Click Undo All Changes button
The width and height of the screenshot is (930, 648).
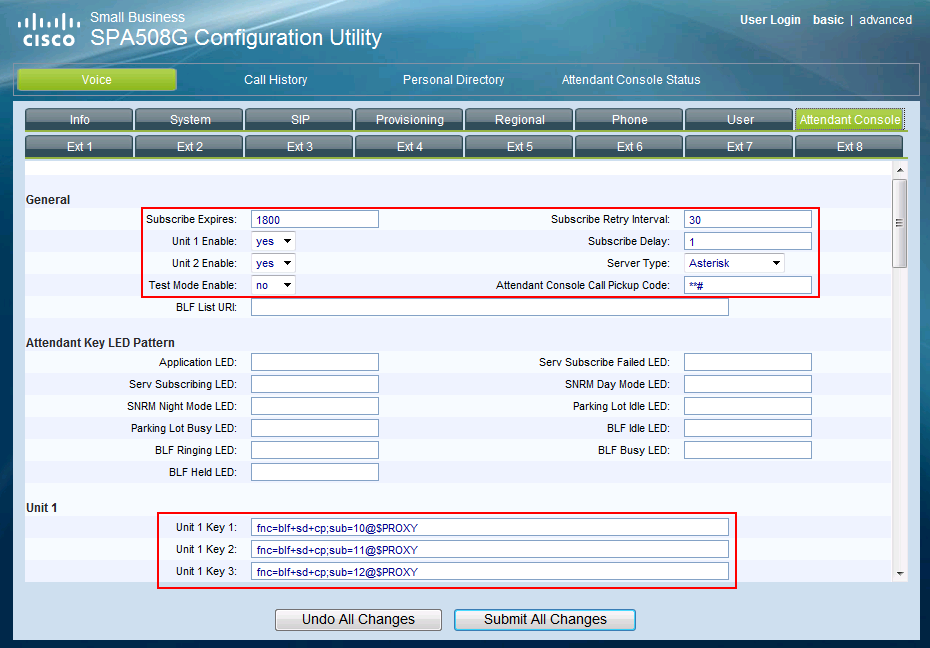tap(358, 620)
